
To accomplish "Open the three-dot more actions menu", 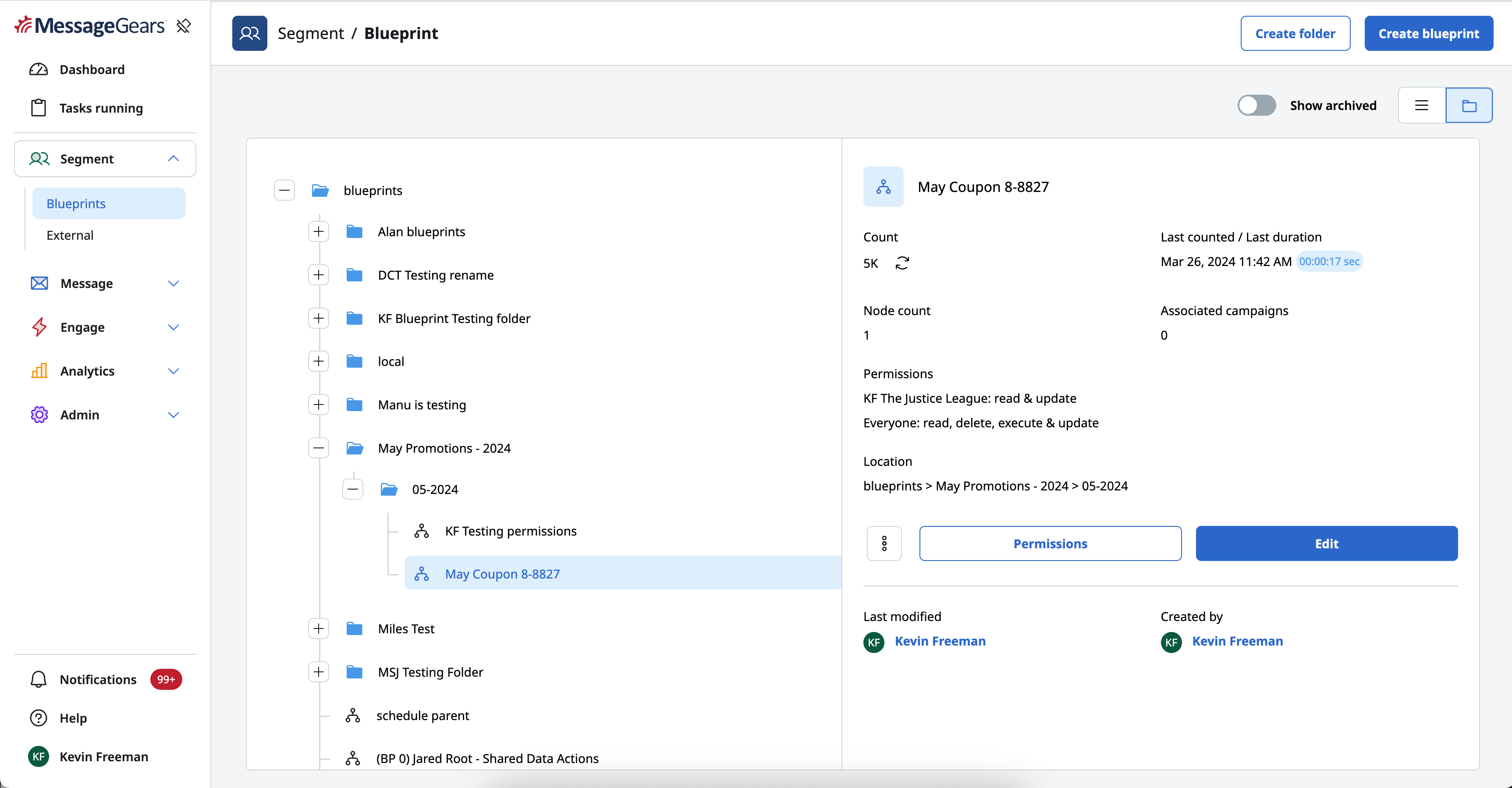I will [x=884, y=543].
